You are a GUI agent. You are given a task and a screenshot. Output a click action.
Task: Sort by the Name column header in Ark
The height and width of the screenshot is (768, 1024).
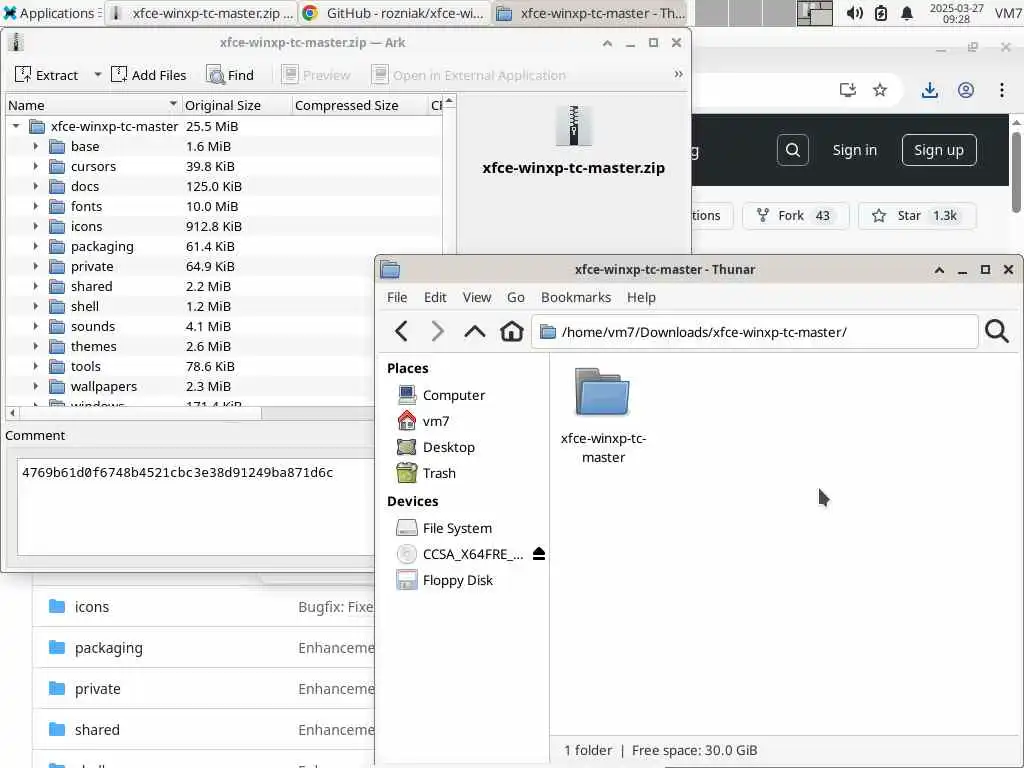(x=93, y=105)
